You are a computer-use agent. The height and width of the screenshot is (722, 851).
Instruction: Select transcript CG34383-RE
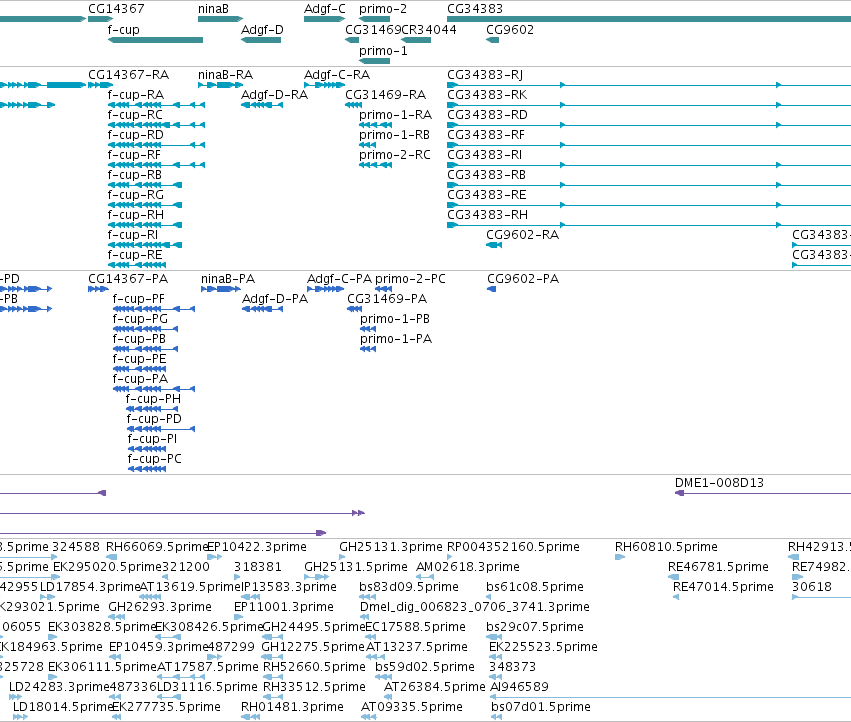click(486, 195)
